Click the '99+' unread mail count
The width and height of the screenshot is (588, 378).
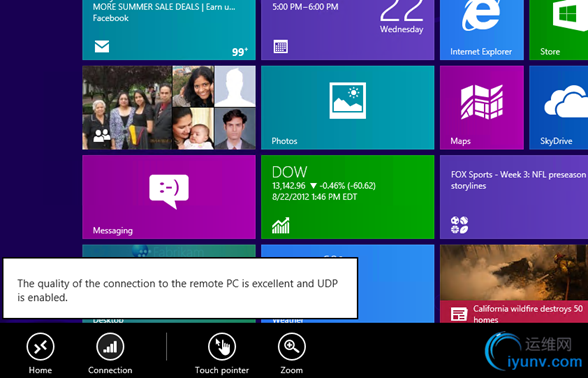[x=240, y=52]
